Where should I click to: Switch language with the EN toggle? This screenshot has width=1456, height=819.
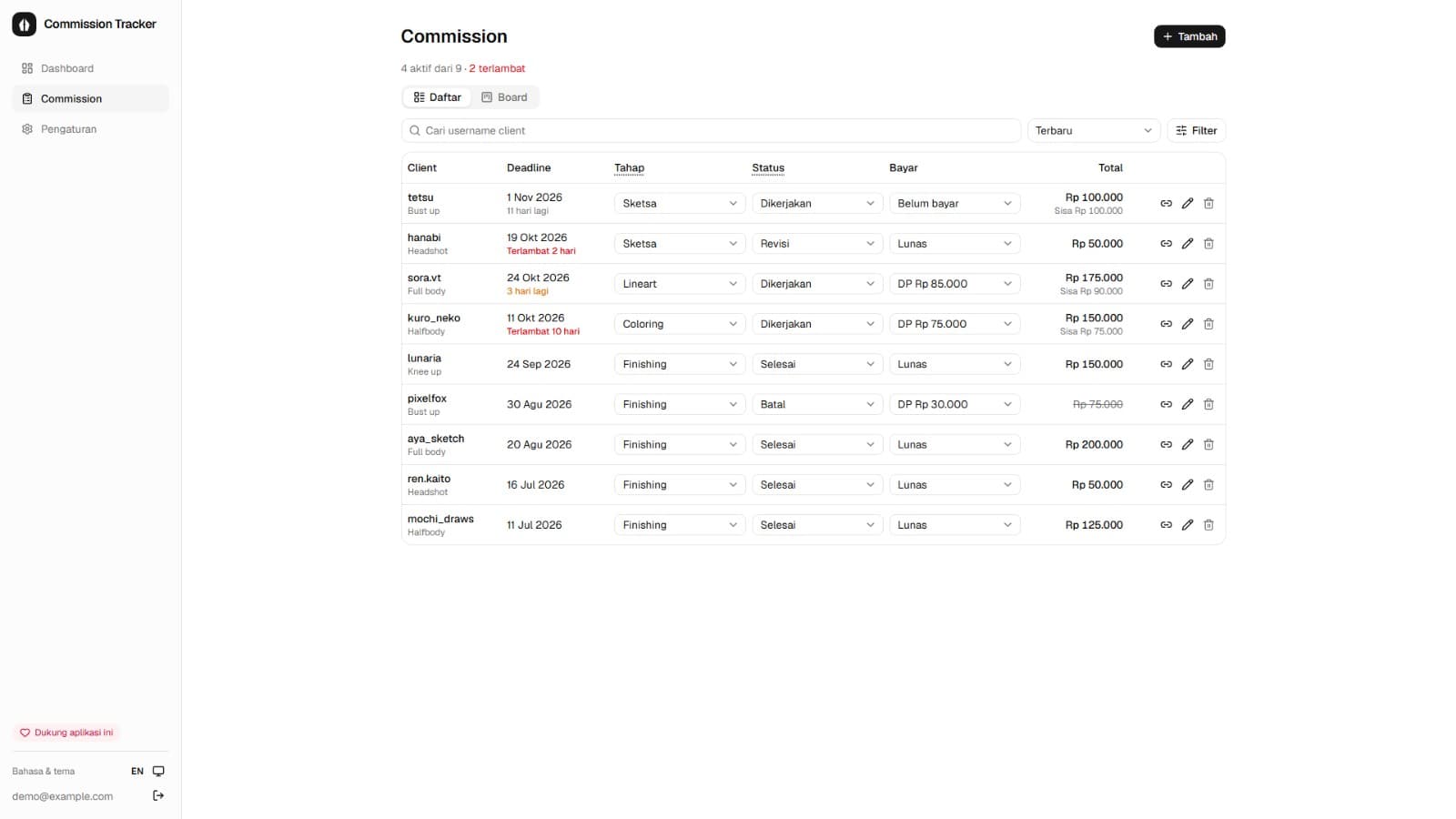(x=137, y=771)
